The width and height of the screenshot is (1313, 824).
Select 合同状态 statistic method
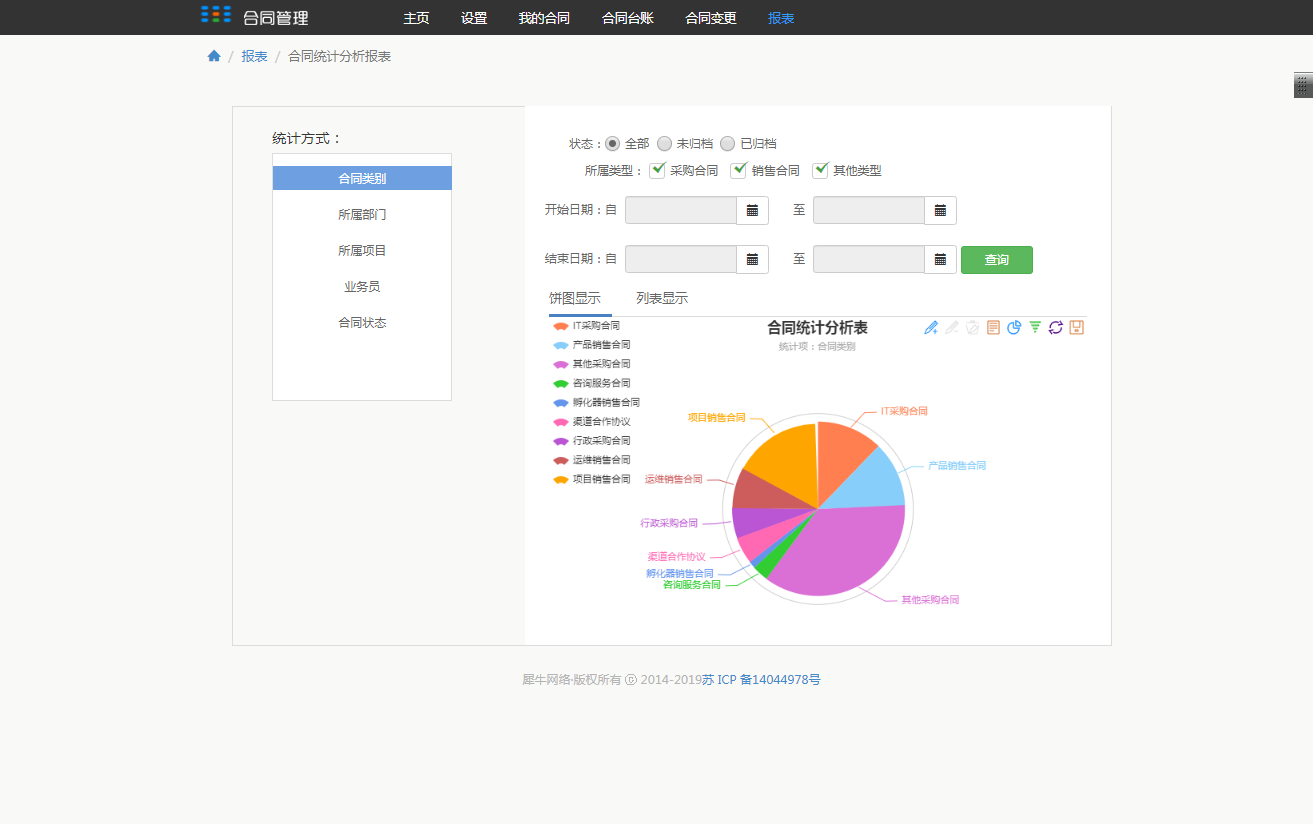[362, 322]
